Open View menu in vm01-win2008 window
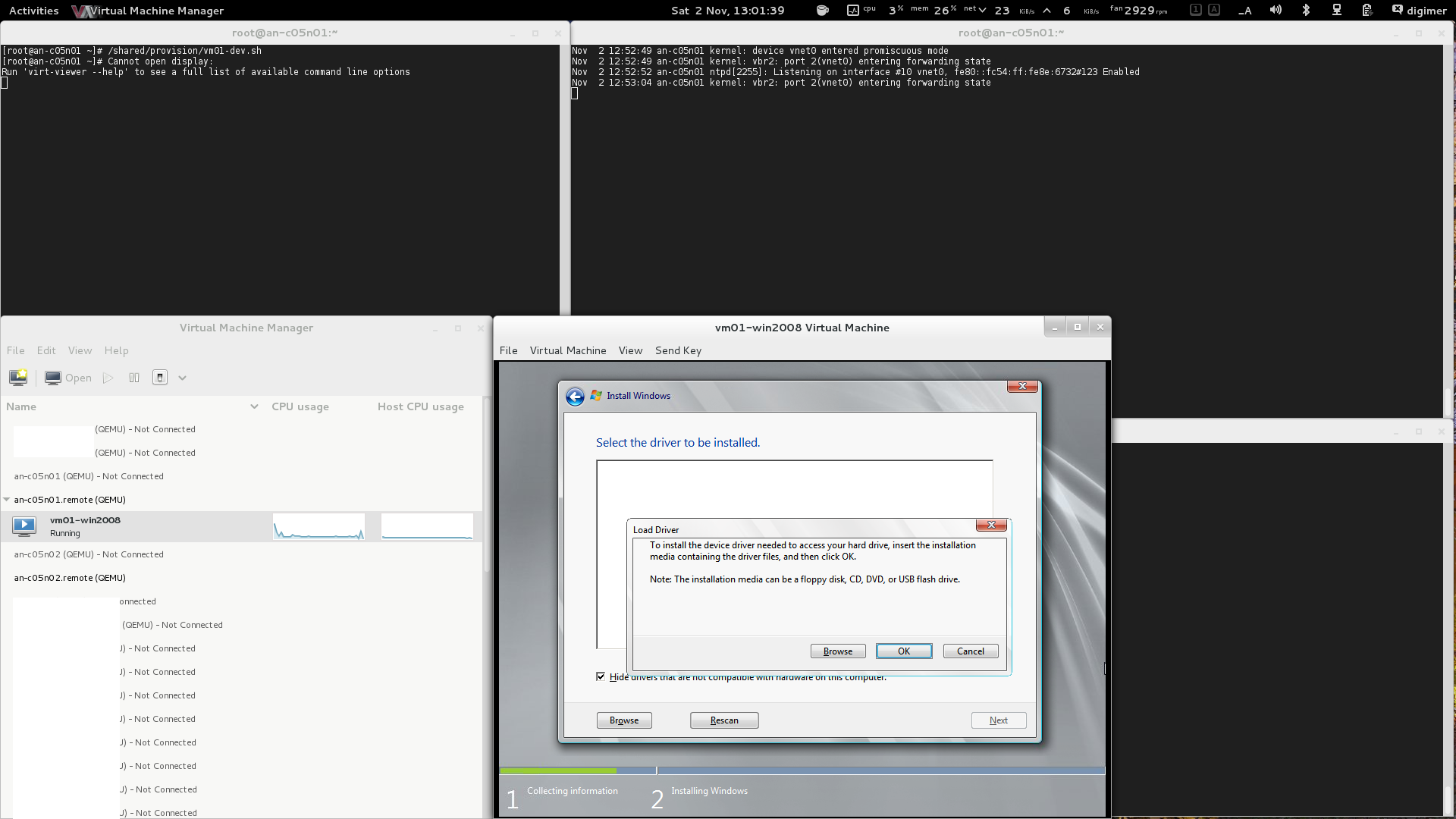1456x819 pixels. pyautogui.click(x=630, y=350)
